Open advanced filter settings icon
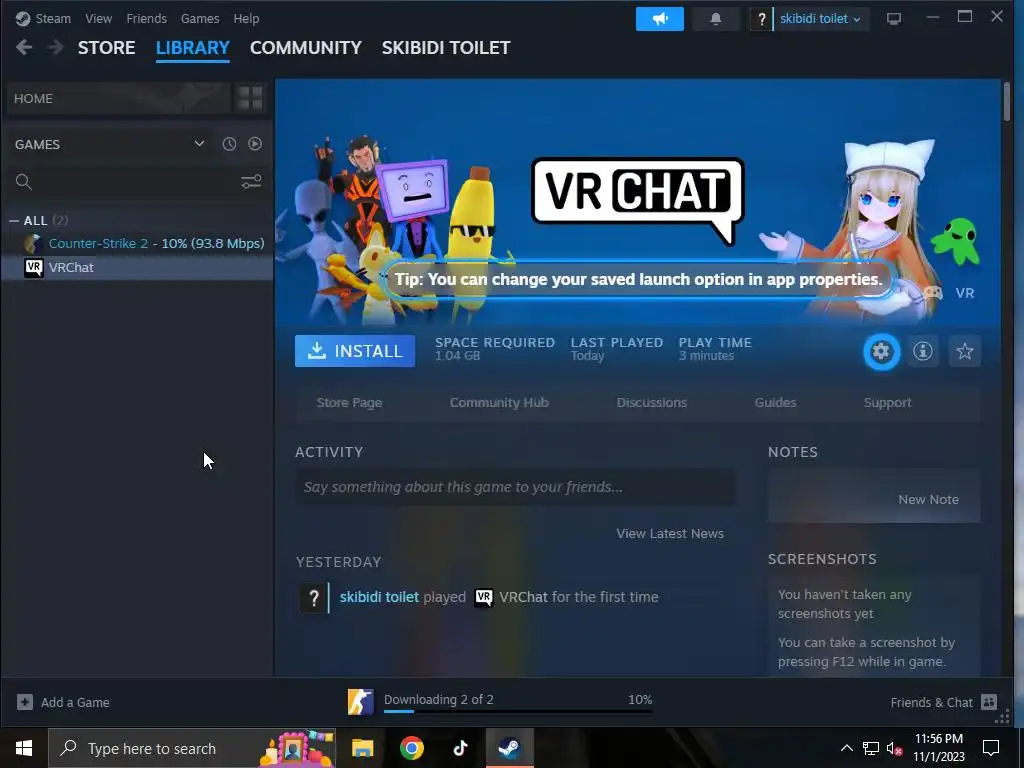 point(251,182)
